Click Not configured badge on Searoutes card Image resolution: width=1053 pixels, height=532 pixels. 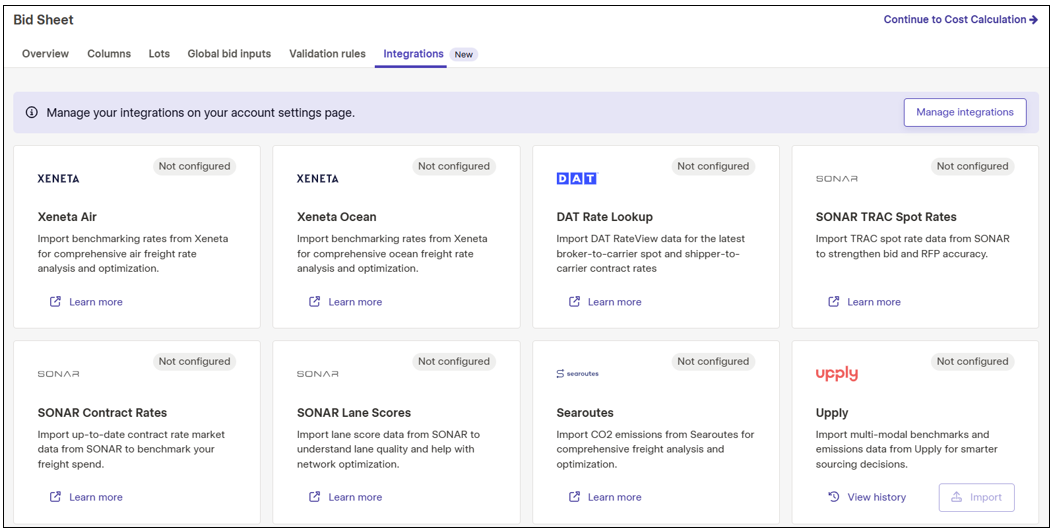tap(713, 361)
